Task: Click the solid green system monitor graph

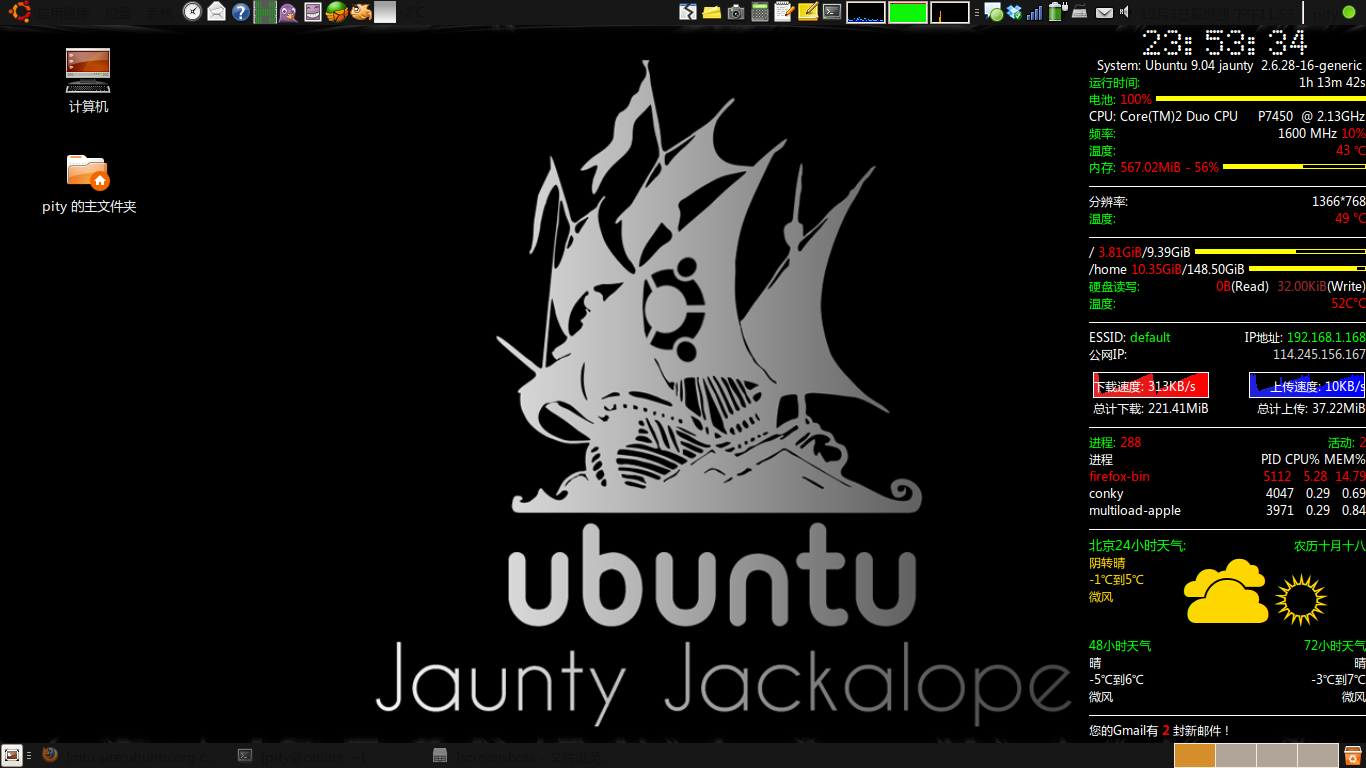Action: click(908, 12)
